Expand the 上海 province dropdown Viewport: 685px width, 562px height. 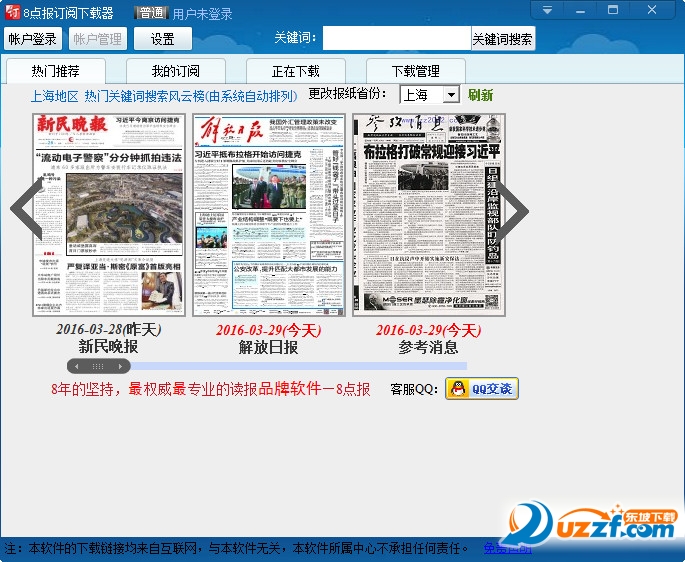click(451, 94)
